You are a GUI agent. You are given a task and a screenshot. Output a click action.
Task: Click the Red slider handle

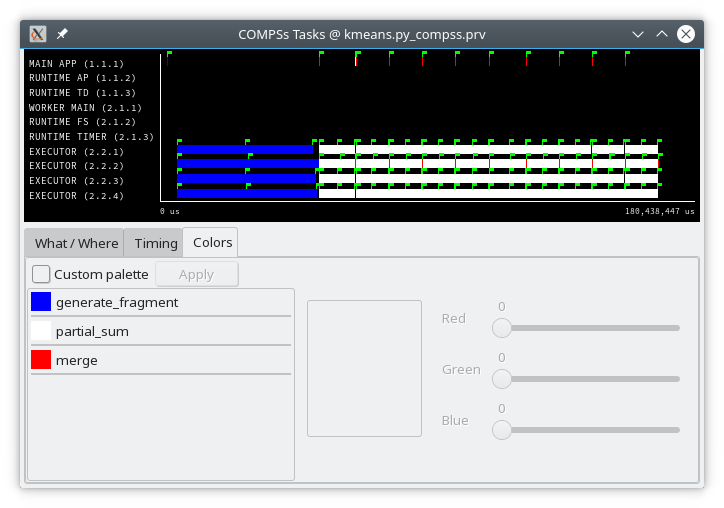[502, 328]
